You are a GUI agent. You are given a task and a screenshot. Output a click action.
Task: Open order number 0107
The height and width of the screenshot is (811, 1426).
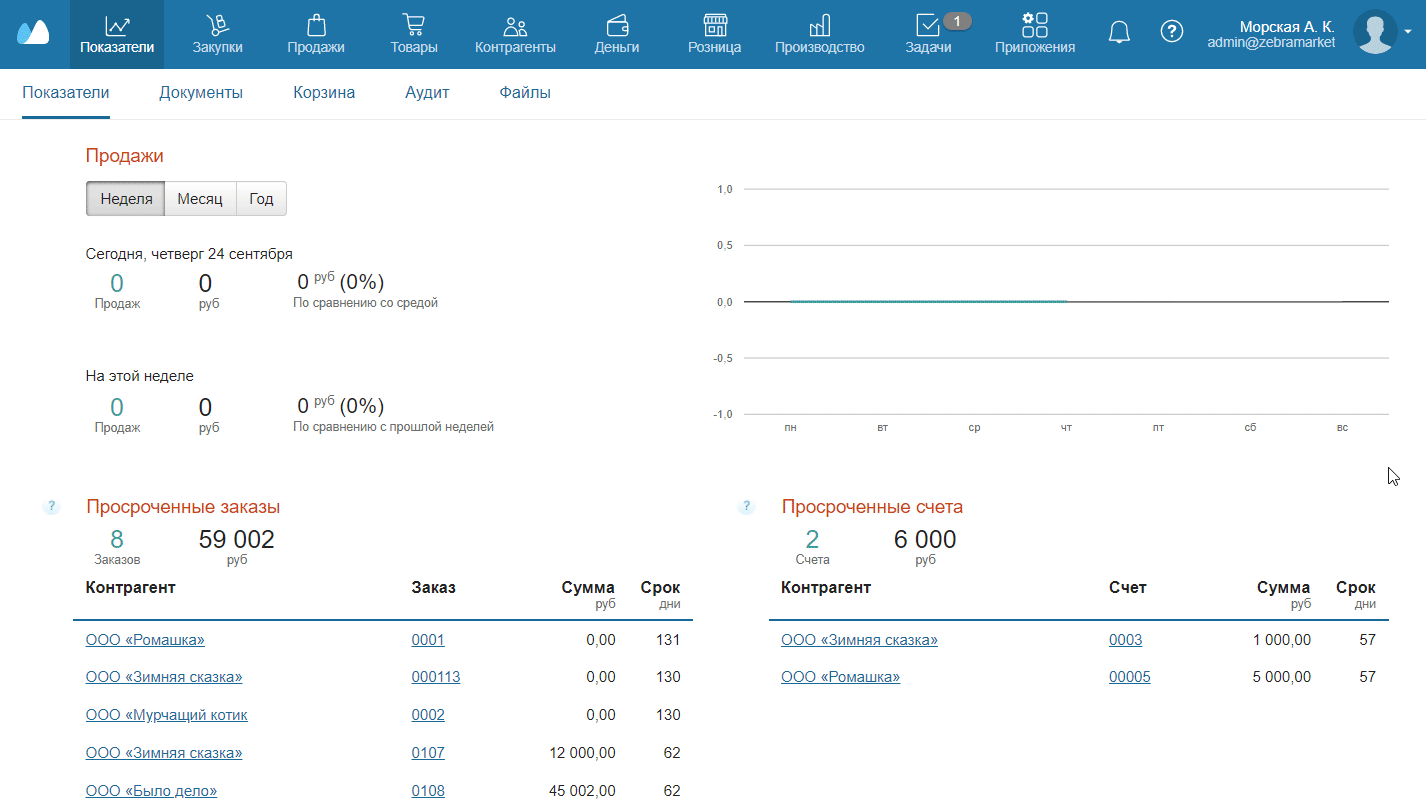click(428, 753)
